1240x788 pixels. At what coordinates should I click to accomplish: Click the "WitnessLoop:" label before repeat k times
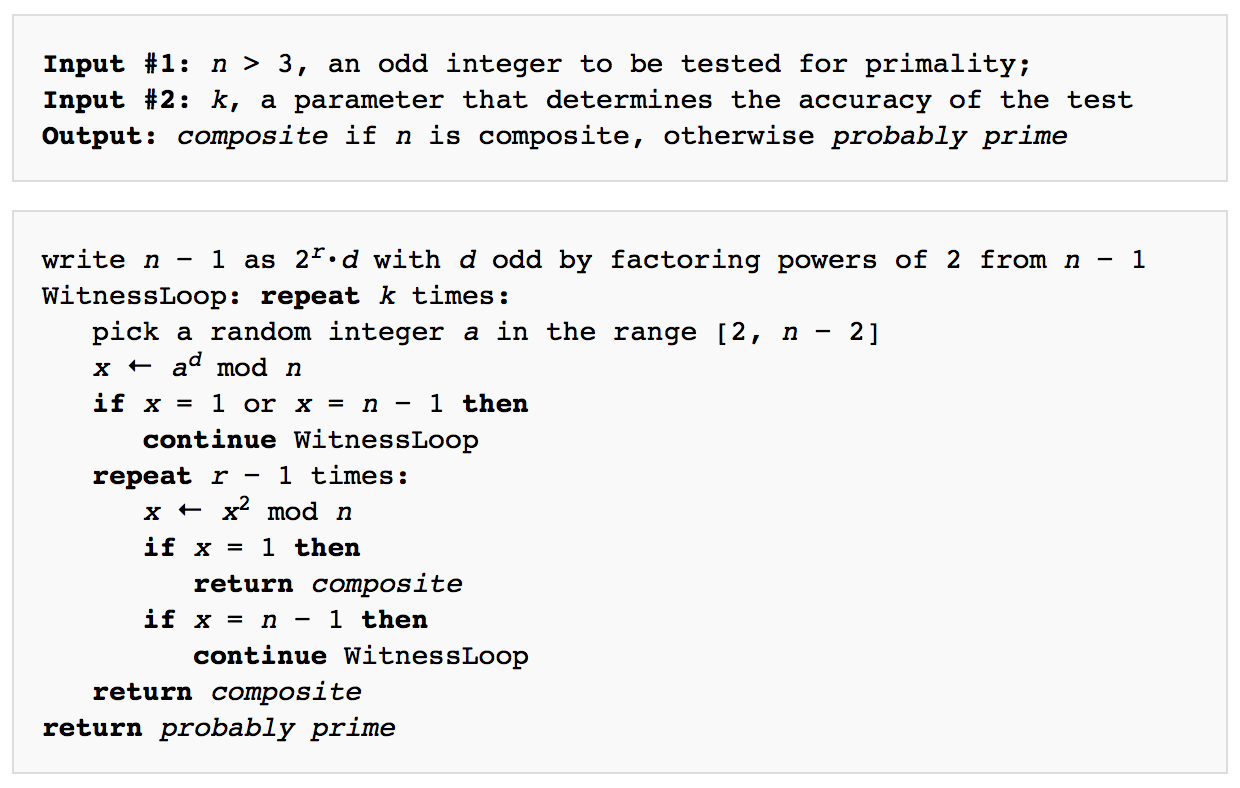143,296
